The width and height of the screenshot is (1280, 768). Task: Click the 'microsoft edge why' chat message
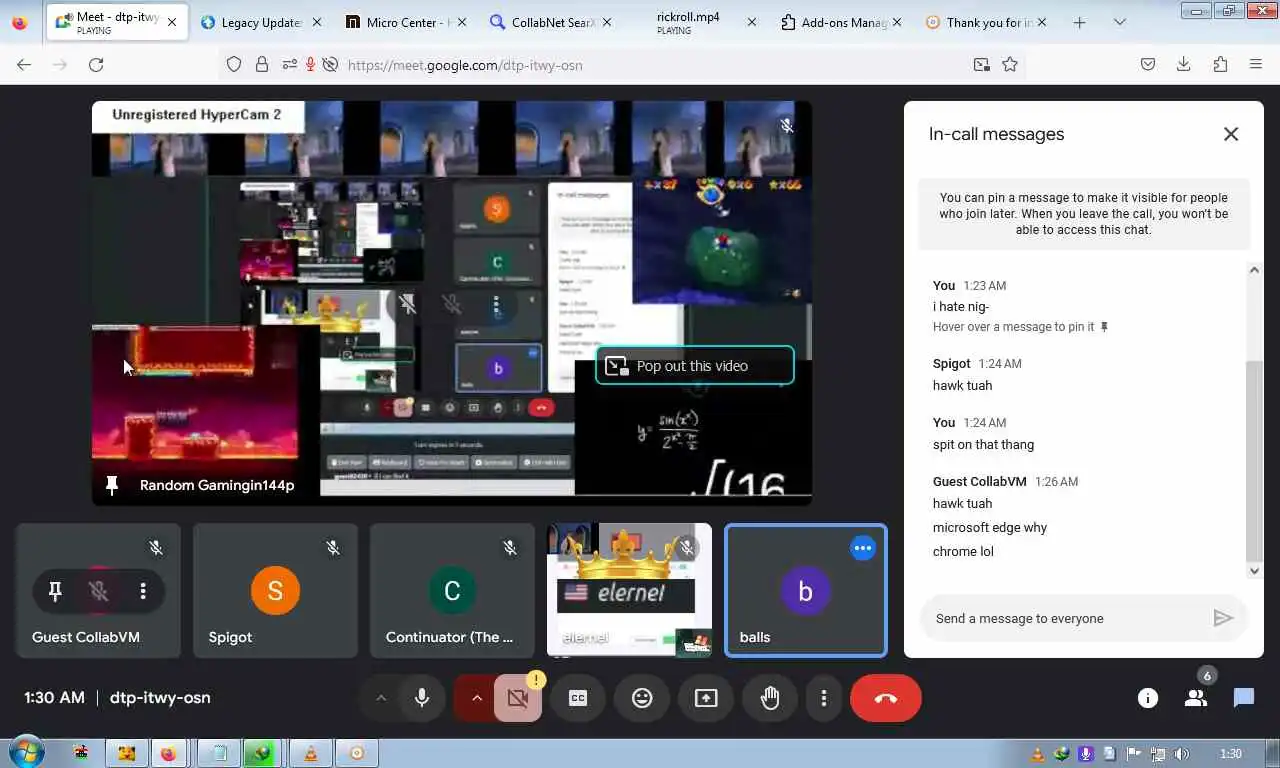(x=990, y=527)
